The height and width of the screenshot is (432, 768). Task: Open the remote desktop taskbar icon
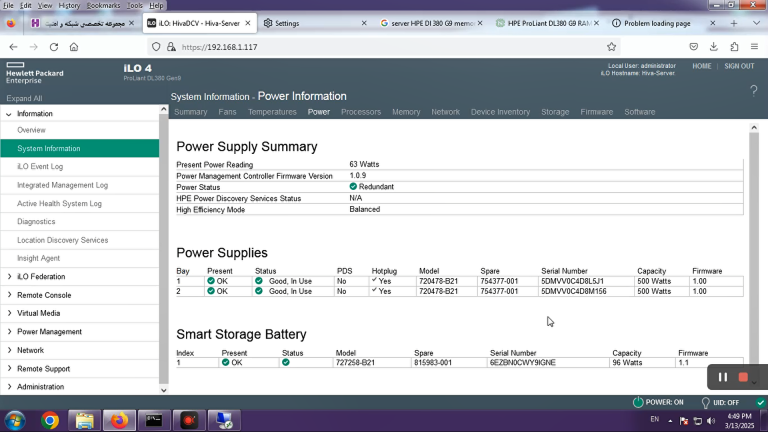pyautogui.click(x=224, y=421)
